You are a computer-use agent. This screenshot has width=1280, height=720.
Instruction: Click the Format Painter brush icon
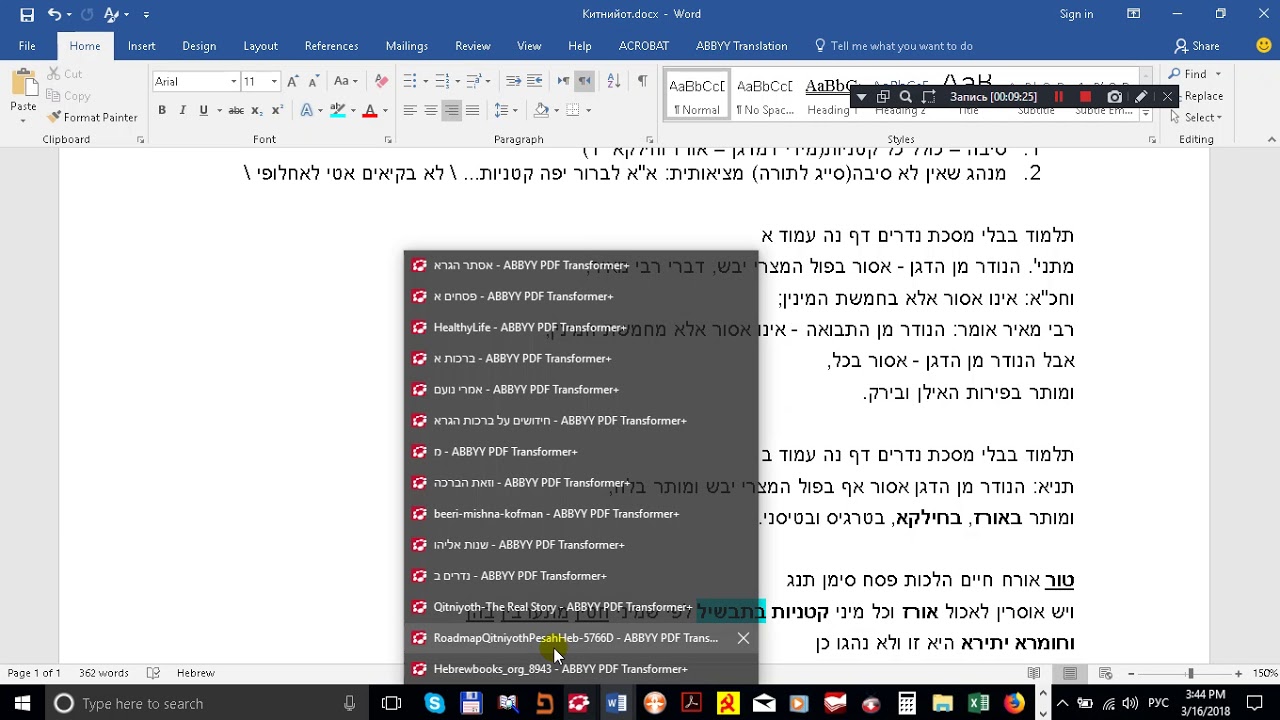click(x=54, y=117)
